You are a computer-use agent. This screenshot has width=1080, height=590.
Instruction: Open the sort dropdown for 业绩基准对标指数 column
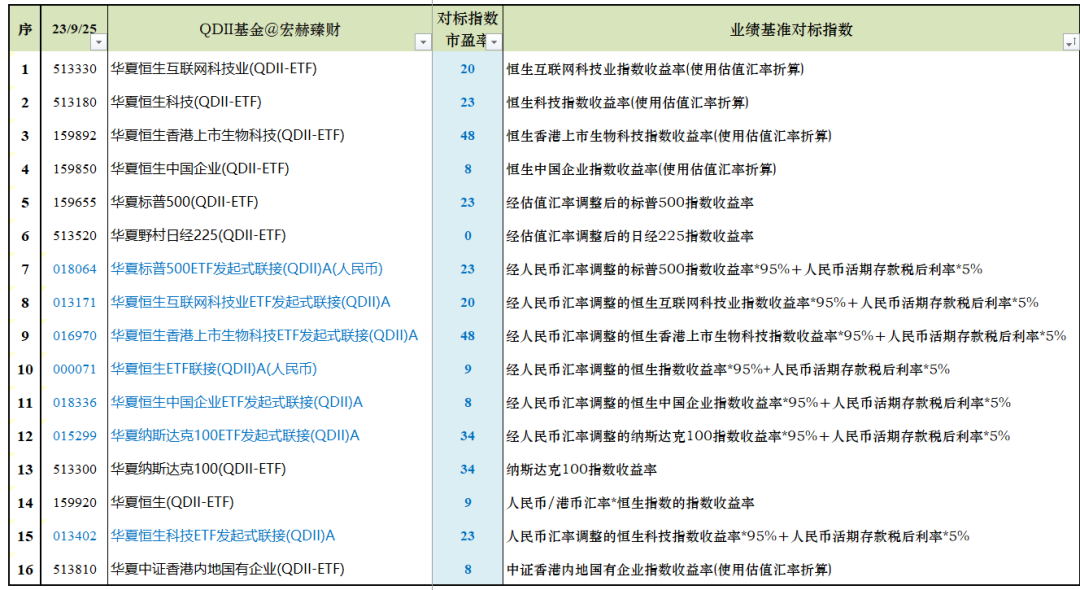pyautogui.click(x=1070, y=43)
